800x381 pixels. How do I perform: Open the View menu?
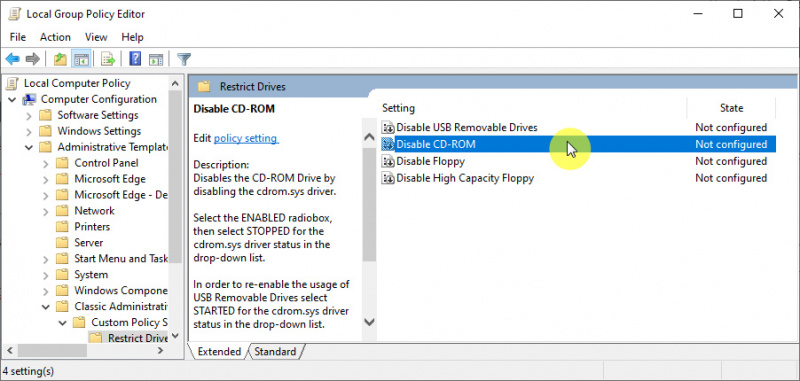(96, 37)
